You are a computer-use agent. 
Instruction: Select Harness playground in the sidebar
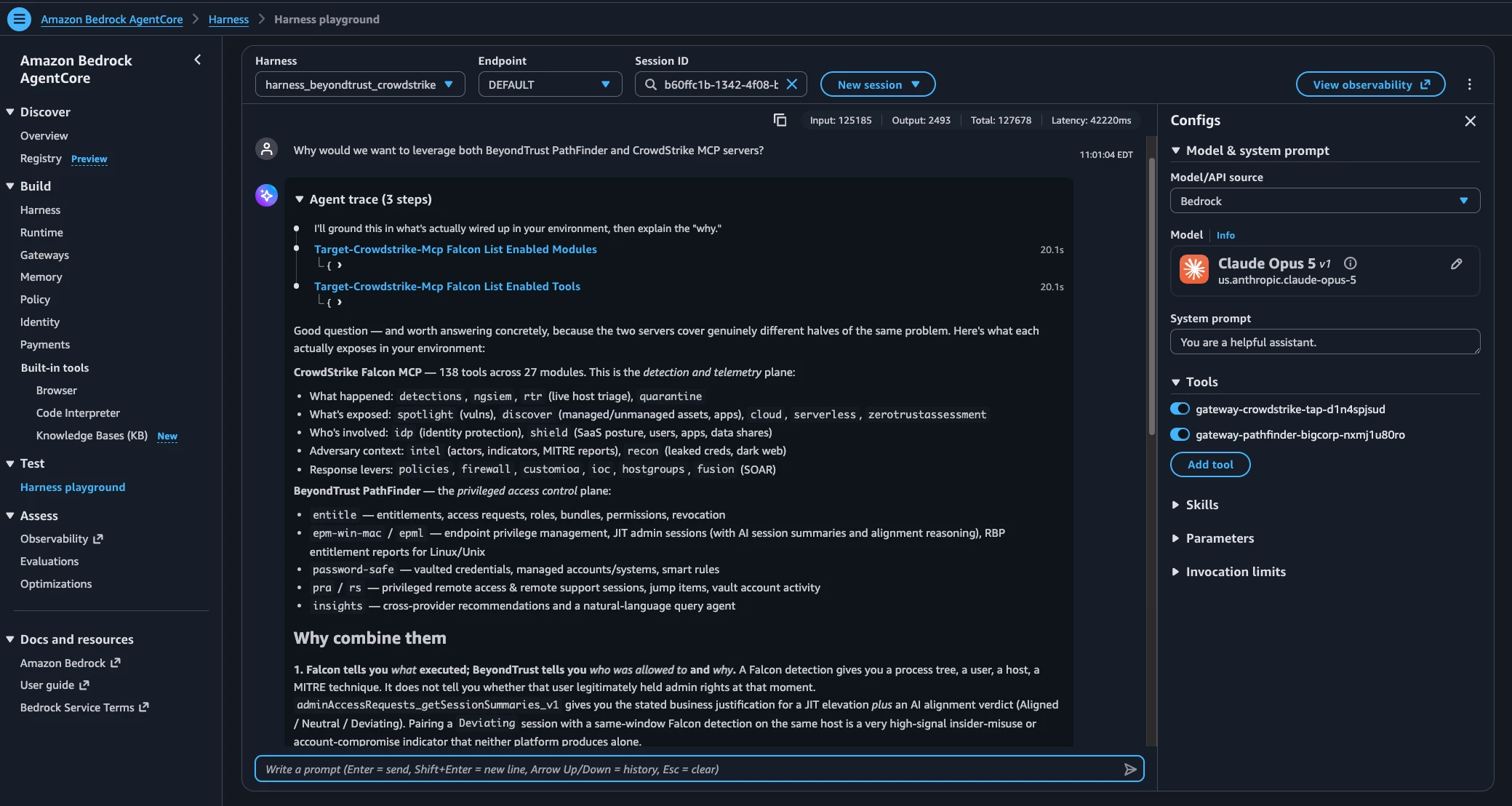pos(73,487)
